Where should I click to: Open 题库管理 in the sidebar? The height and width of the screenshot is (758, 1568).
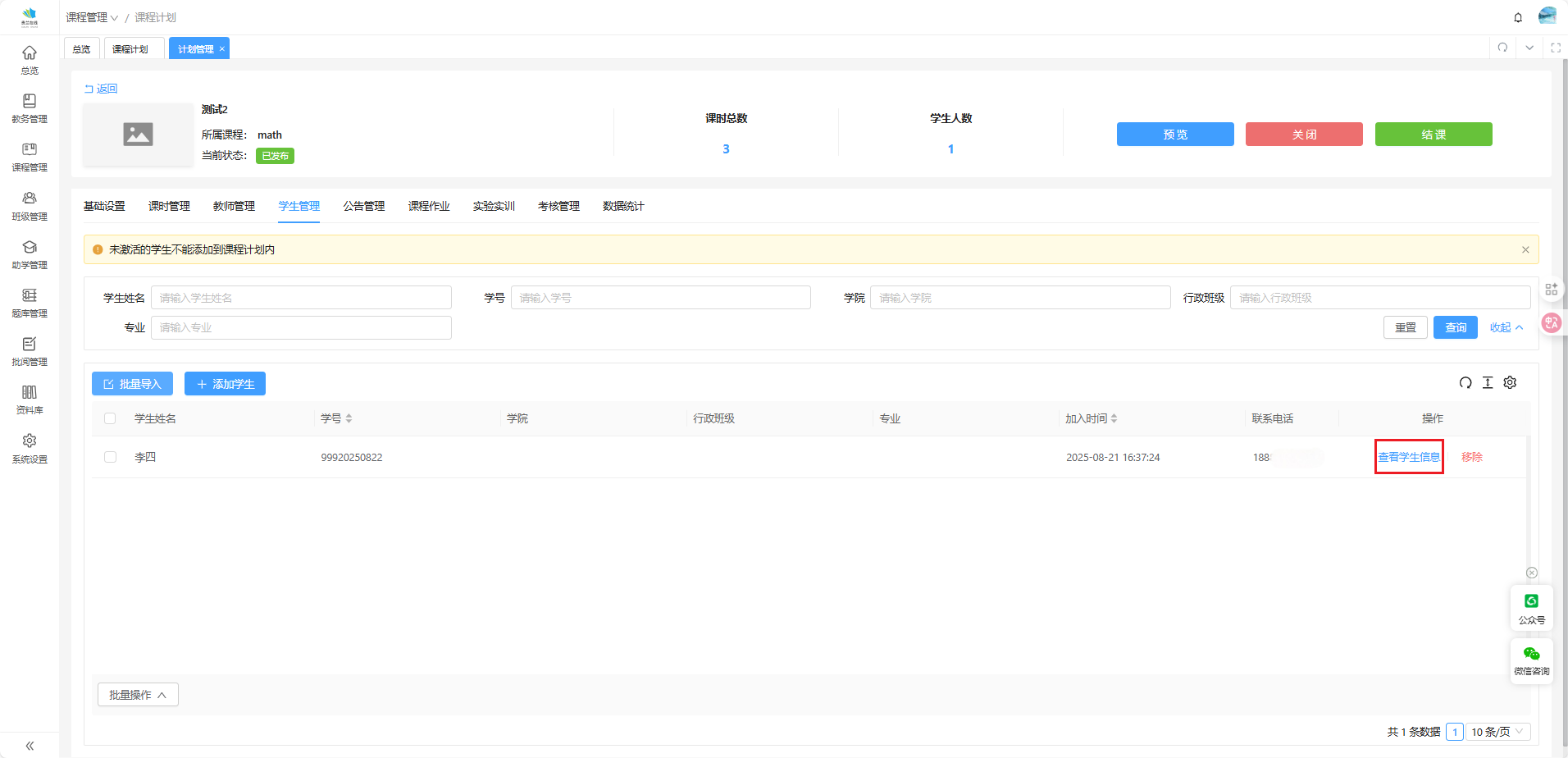(x=30, y=302)
